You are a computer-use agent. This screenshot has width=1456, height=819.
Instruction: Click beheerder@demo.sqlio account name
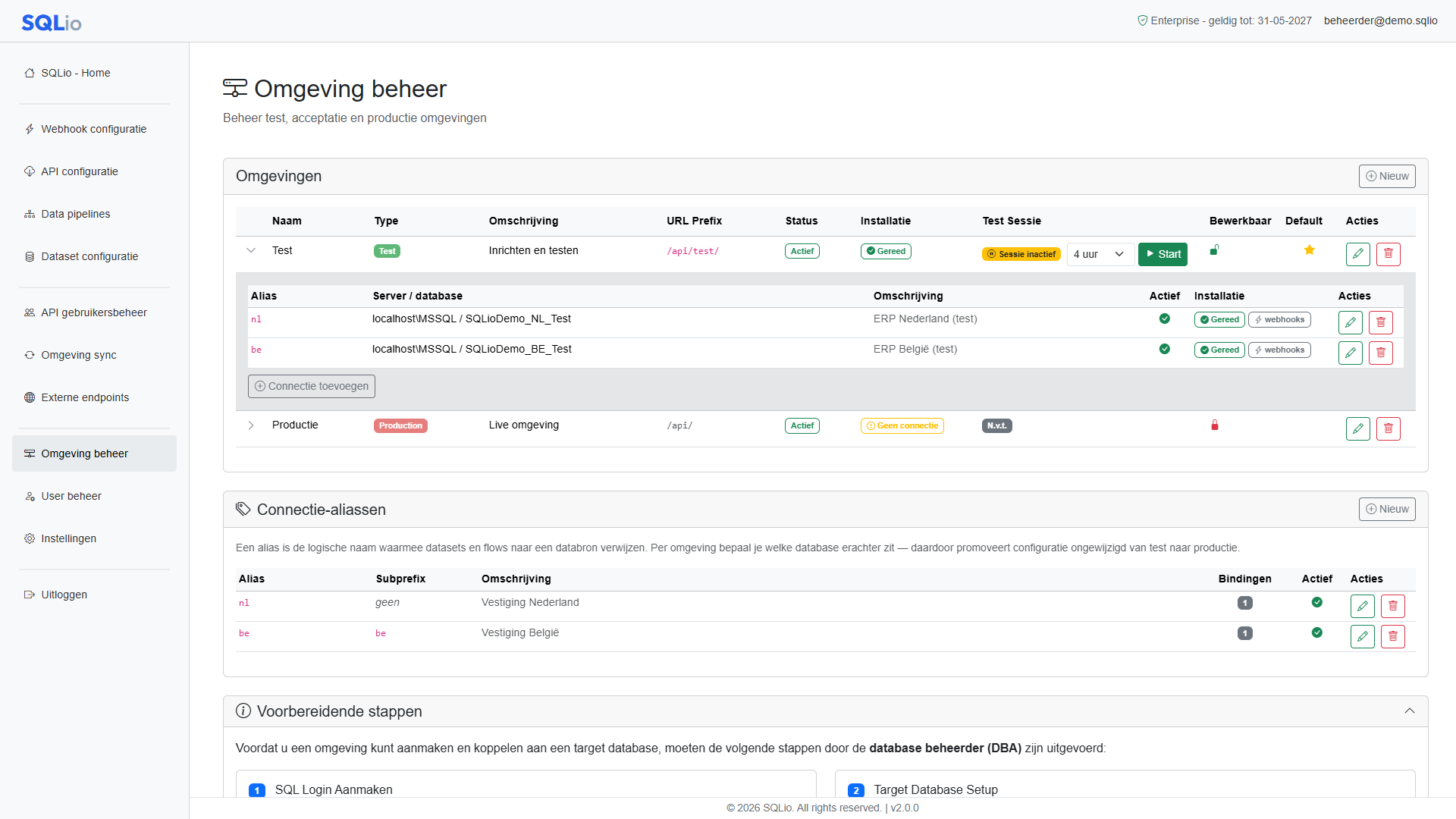click(1380, 20)
